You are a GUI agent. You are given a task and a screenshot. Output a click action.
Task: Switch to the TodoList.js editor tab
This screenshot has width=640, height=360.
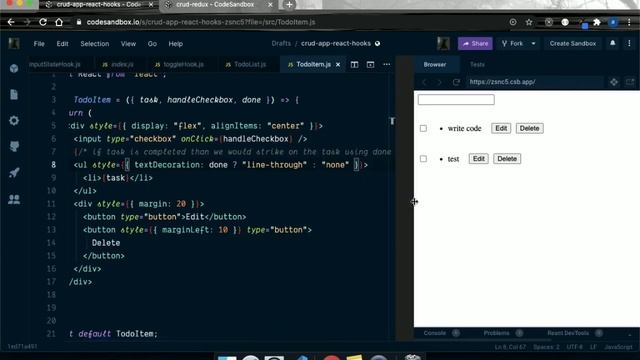tap(245, 64)
